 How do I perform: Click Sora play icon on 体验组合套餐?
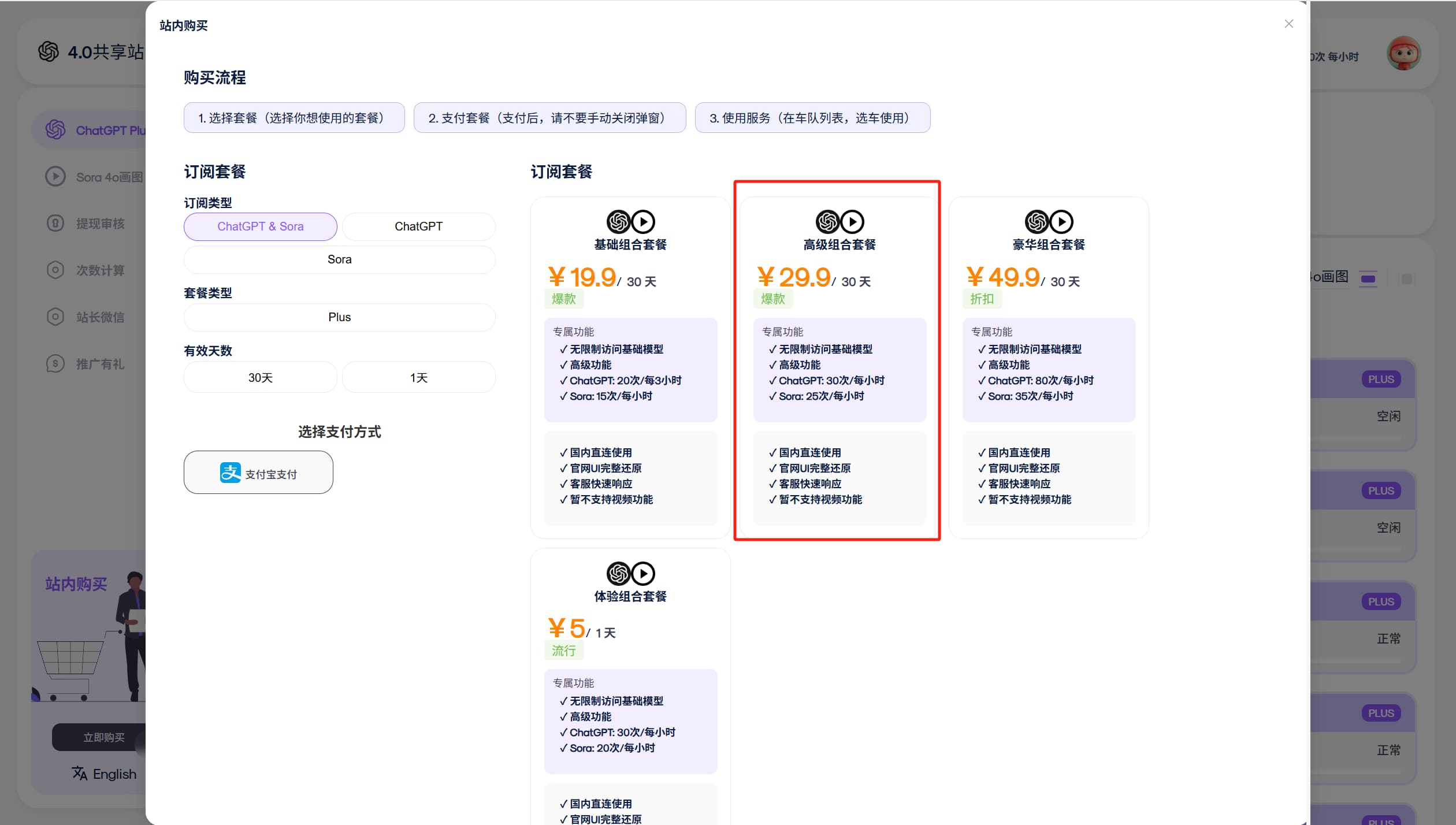[x=643, y=574]
